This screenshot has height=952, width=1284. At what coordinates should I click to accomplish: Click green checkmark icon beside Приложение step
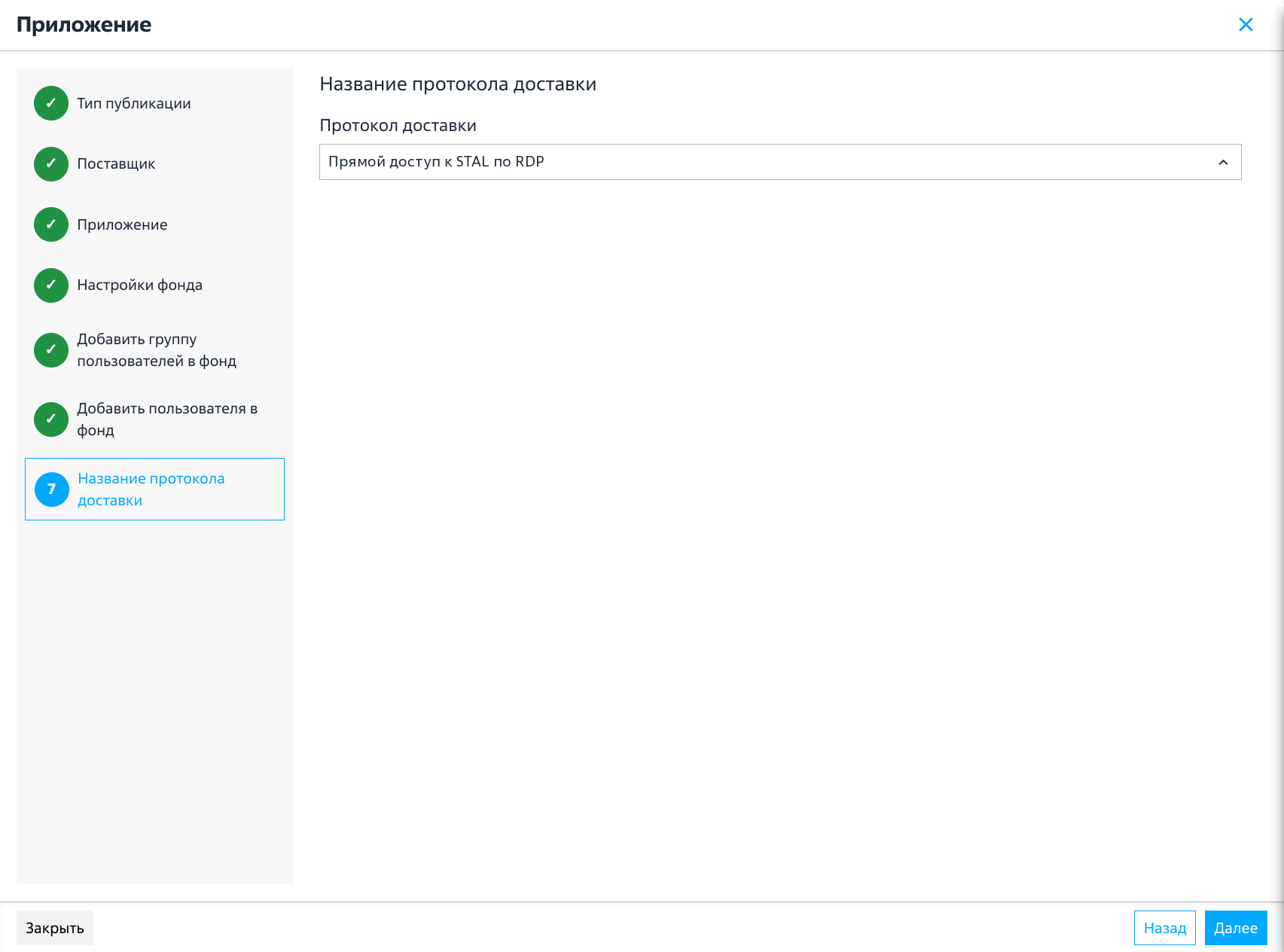(x=51, y=224)
